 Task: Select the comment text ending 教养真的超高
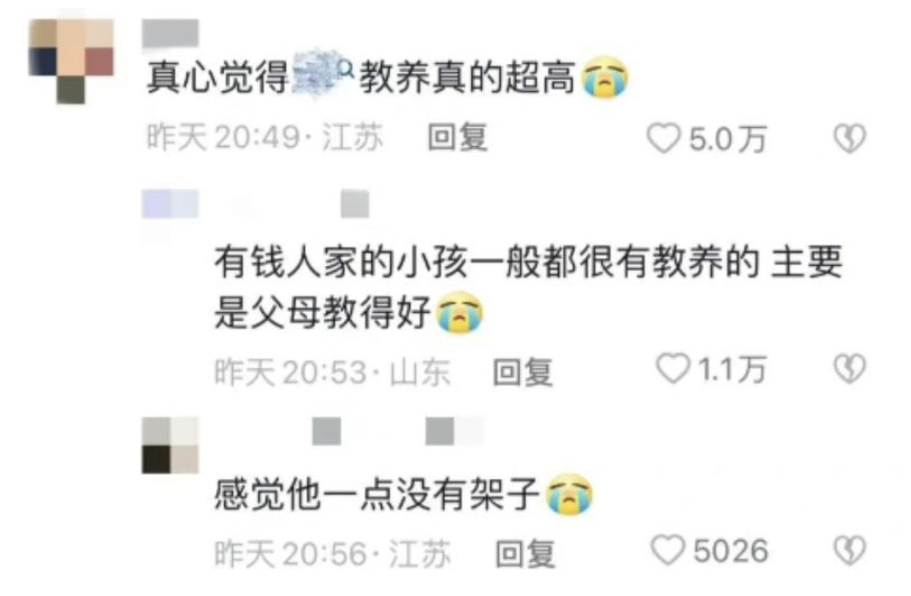point(388,76)
